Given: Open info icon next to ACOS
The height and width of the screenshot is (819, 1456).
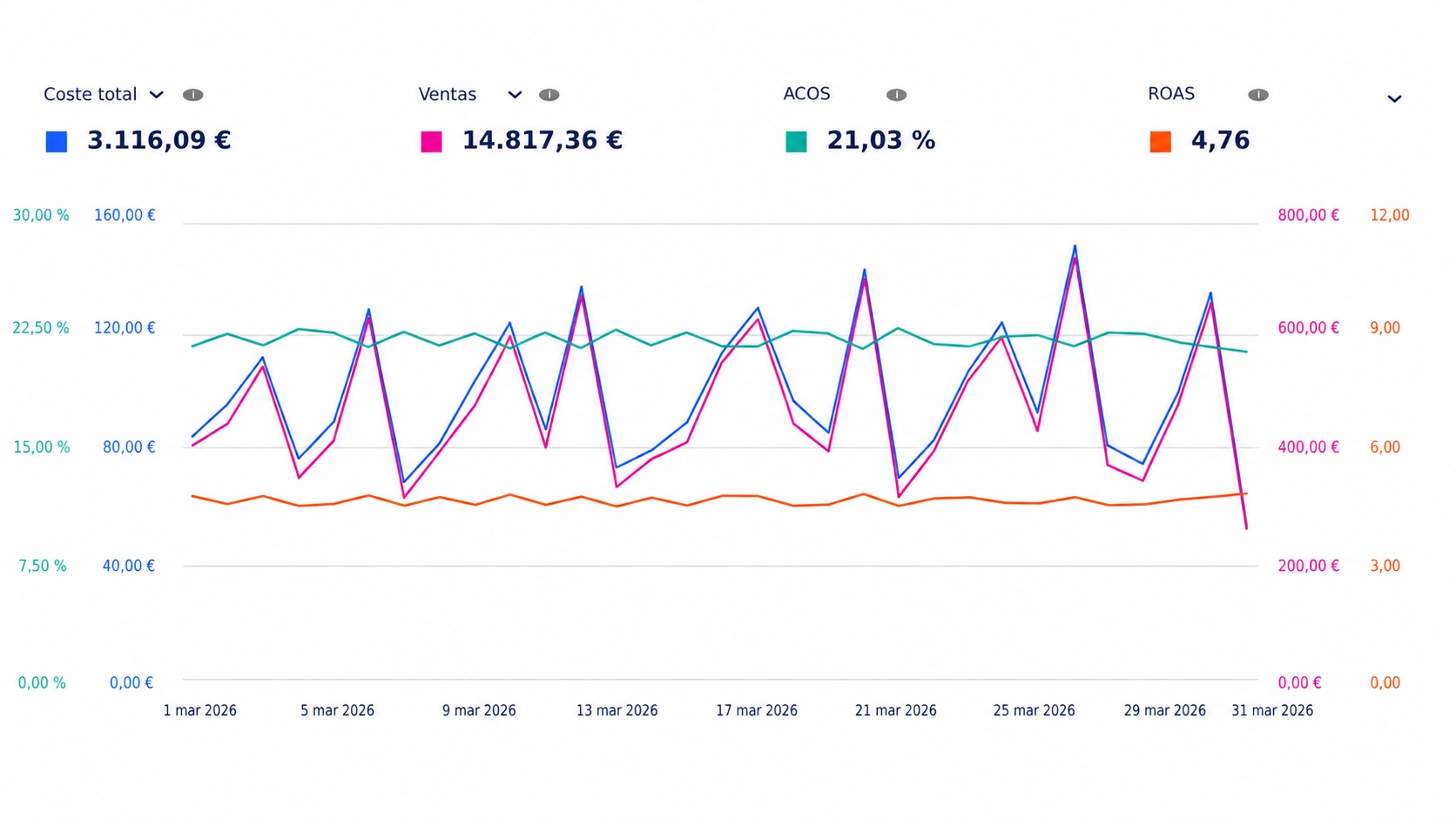Looking at the screenshot, I should click(x=896, y=95).
